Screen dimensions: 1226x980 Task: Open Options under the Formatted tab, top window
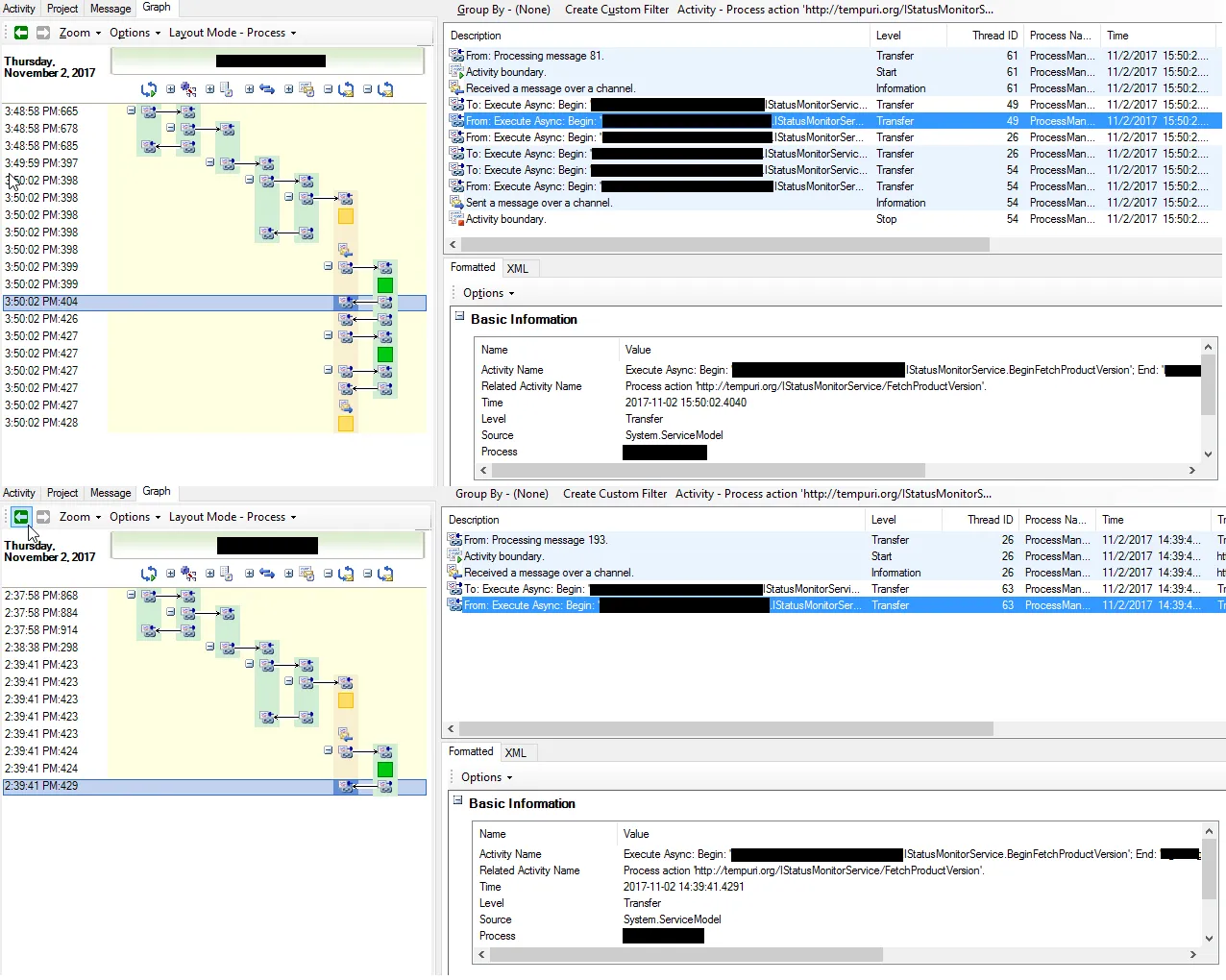488,293
